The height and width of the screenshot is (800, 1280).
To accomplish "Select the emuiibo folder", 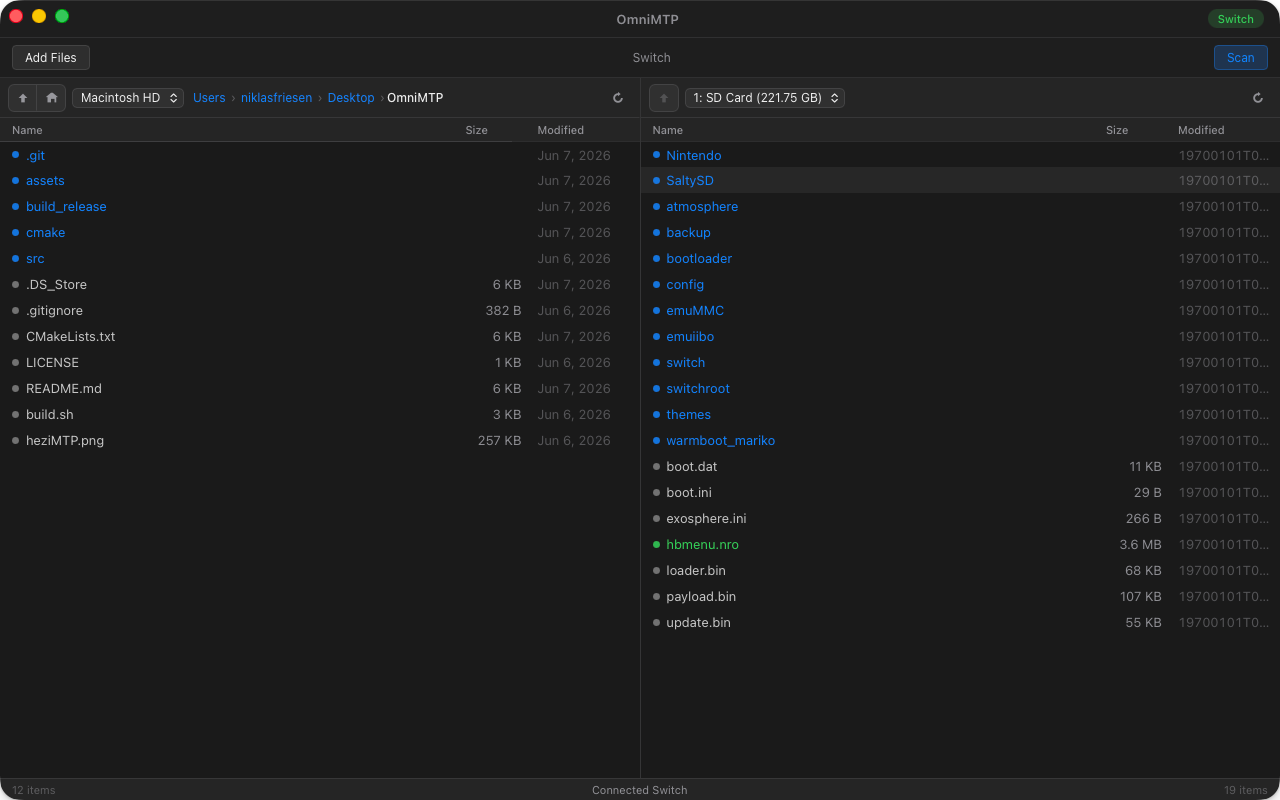I will pyautogui.click(x=960, y=337).
